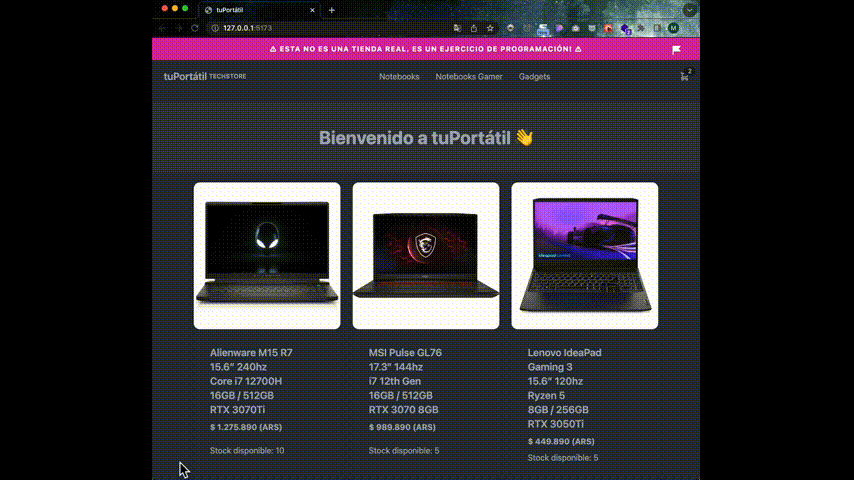Viewport: 854px width, 480px height.
Task: Open the green M profile avatar
Action: [x=674, y=28]
